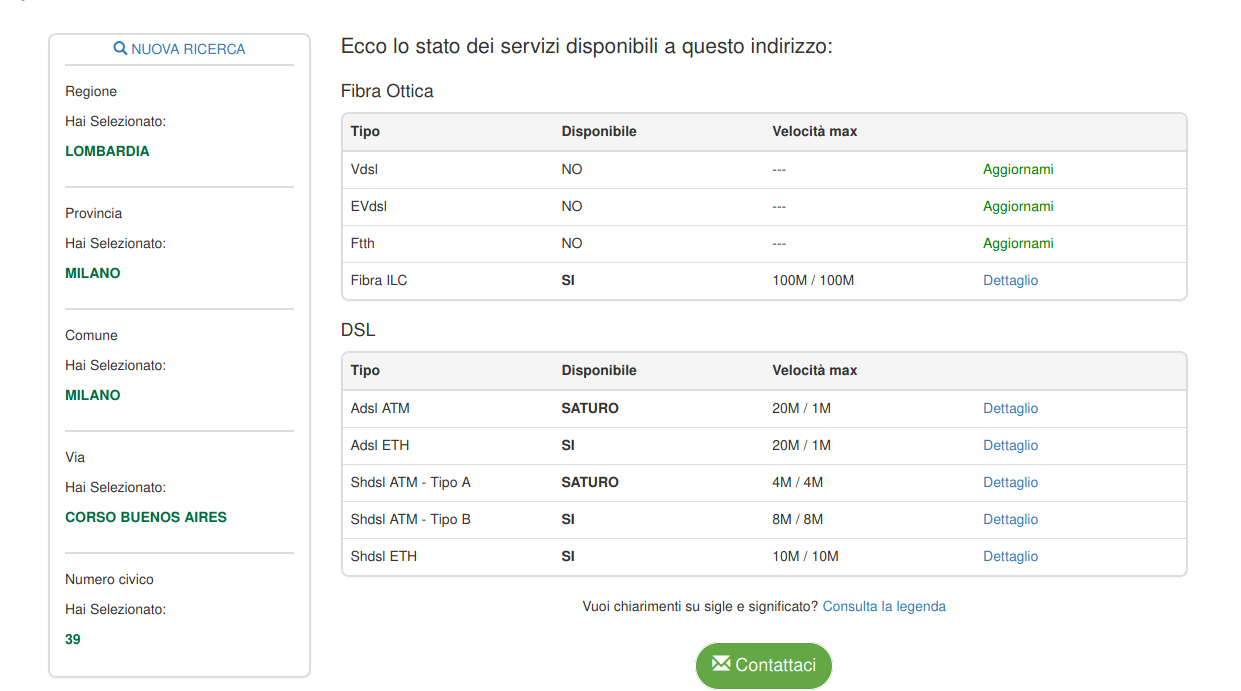Click the magnifier icon beside Nuova Ricerca
This screenshot has width=1241, height=691.
pyautogui.click(x=120, y=49)
